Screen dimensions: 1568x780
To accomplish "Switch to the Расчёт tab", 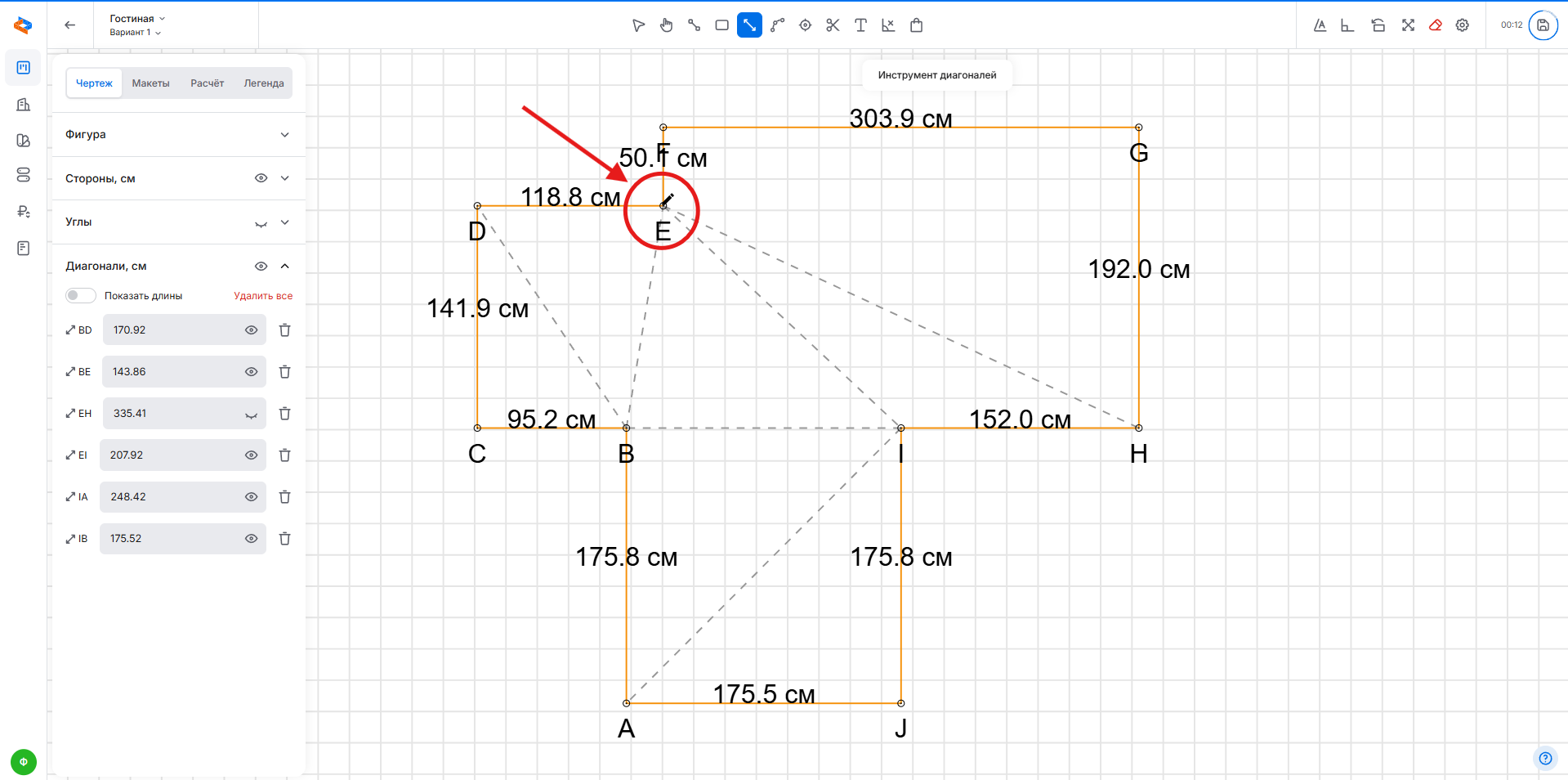I will click(207, 83).
